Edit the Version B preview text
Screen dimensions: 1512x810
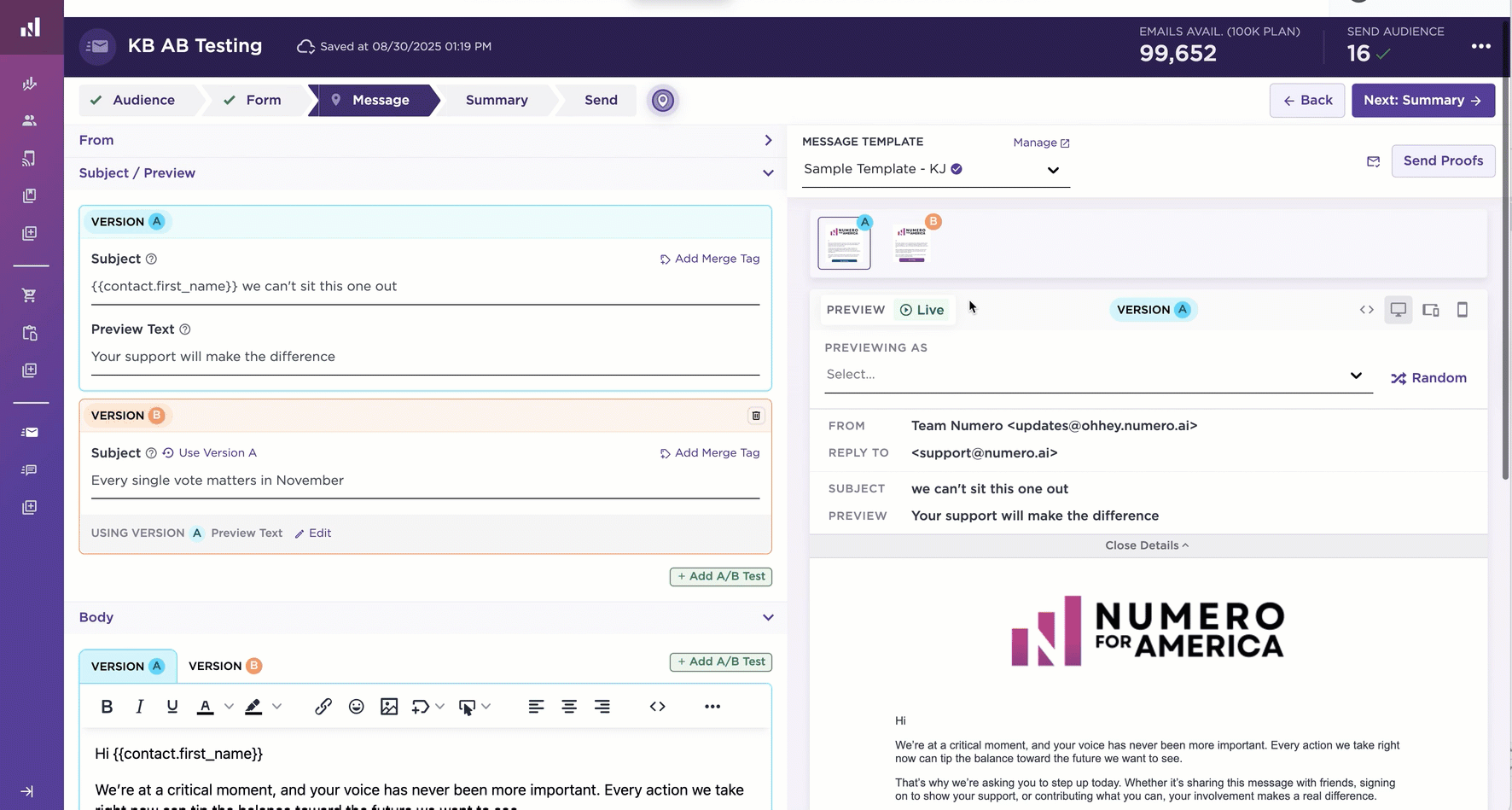(313, 533)
